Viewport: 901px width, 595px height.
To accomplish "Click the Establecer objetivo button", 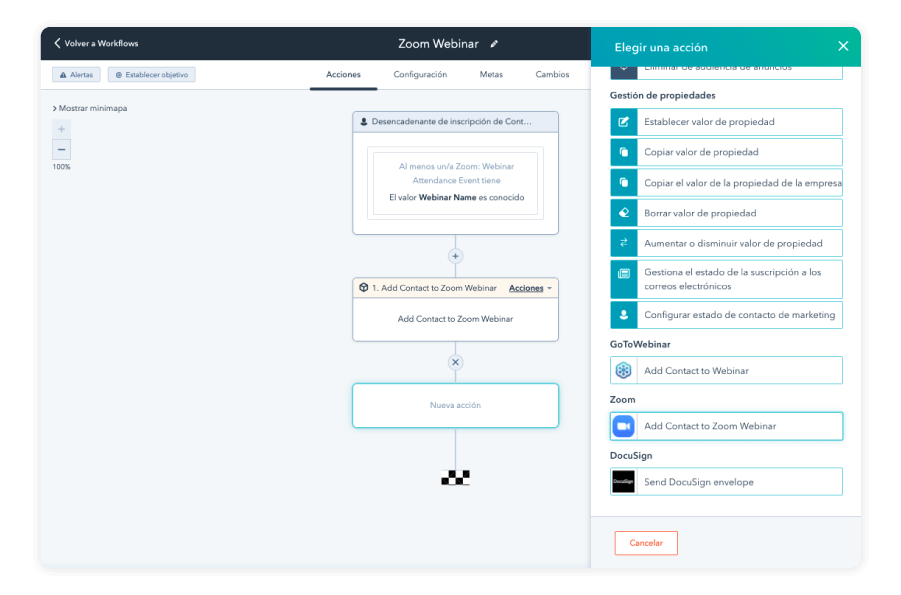I will [x=152, y=75].
